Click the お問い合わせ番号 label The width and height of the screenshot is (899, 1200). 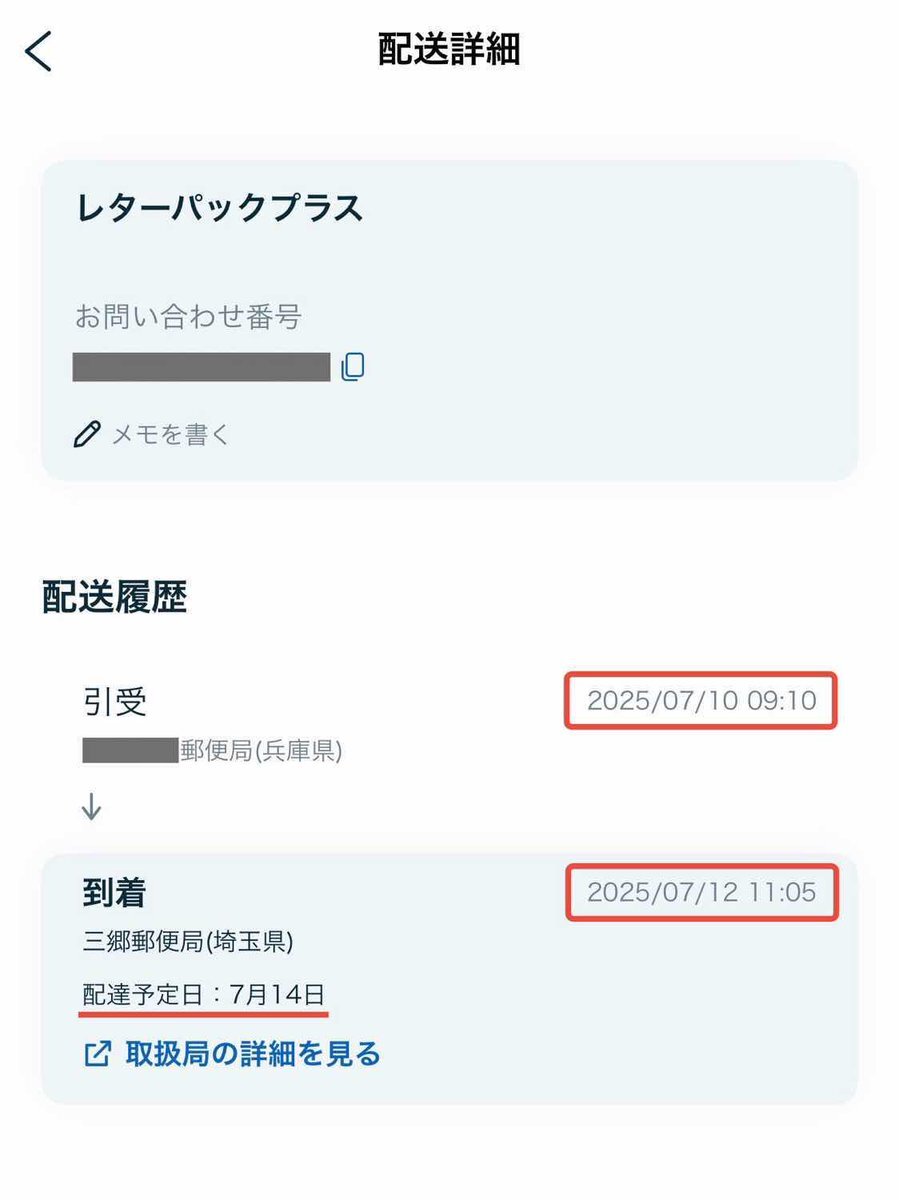pyautogui.click(x=188, y=318)
